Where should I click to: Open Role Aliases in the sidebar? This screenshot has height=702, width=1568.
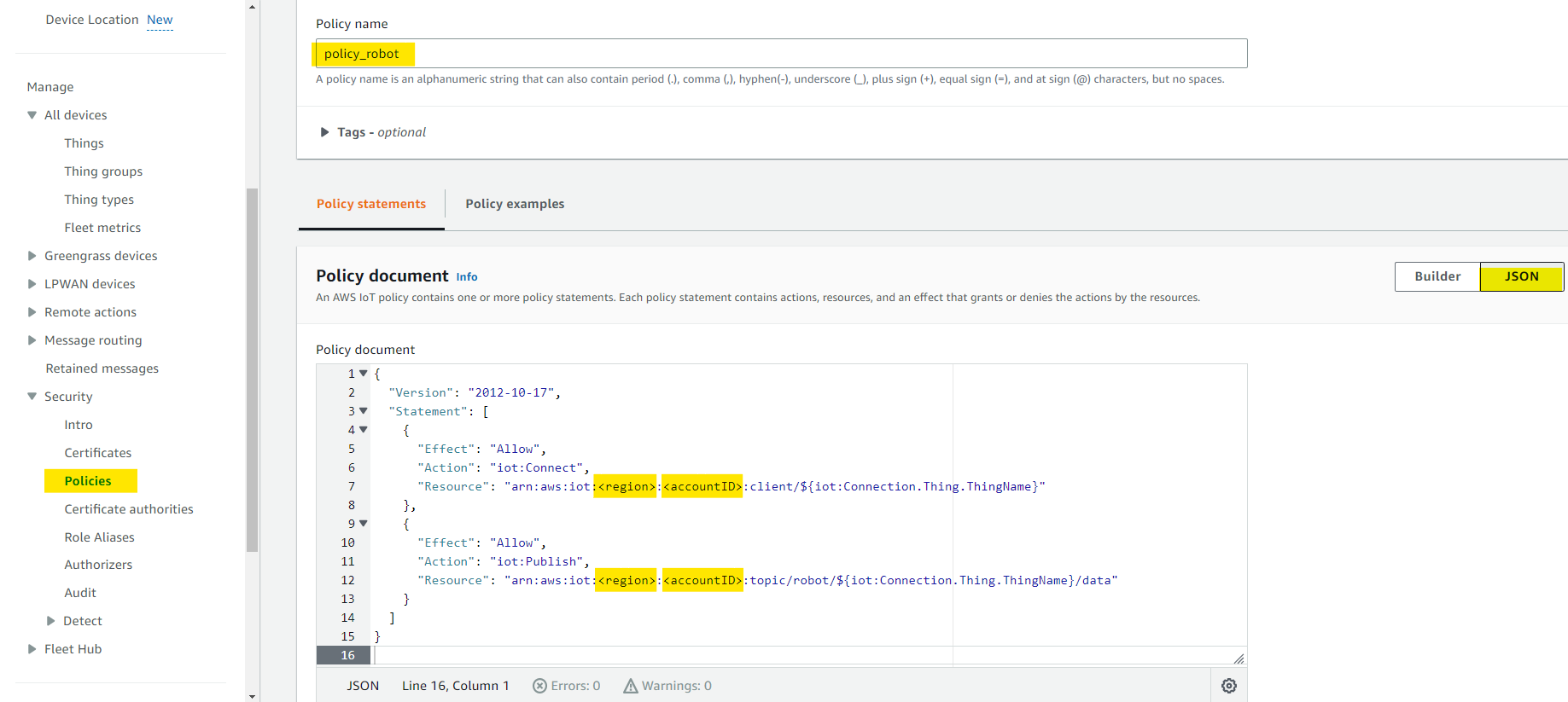[x=100, y=537]
